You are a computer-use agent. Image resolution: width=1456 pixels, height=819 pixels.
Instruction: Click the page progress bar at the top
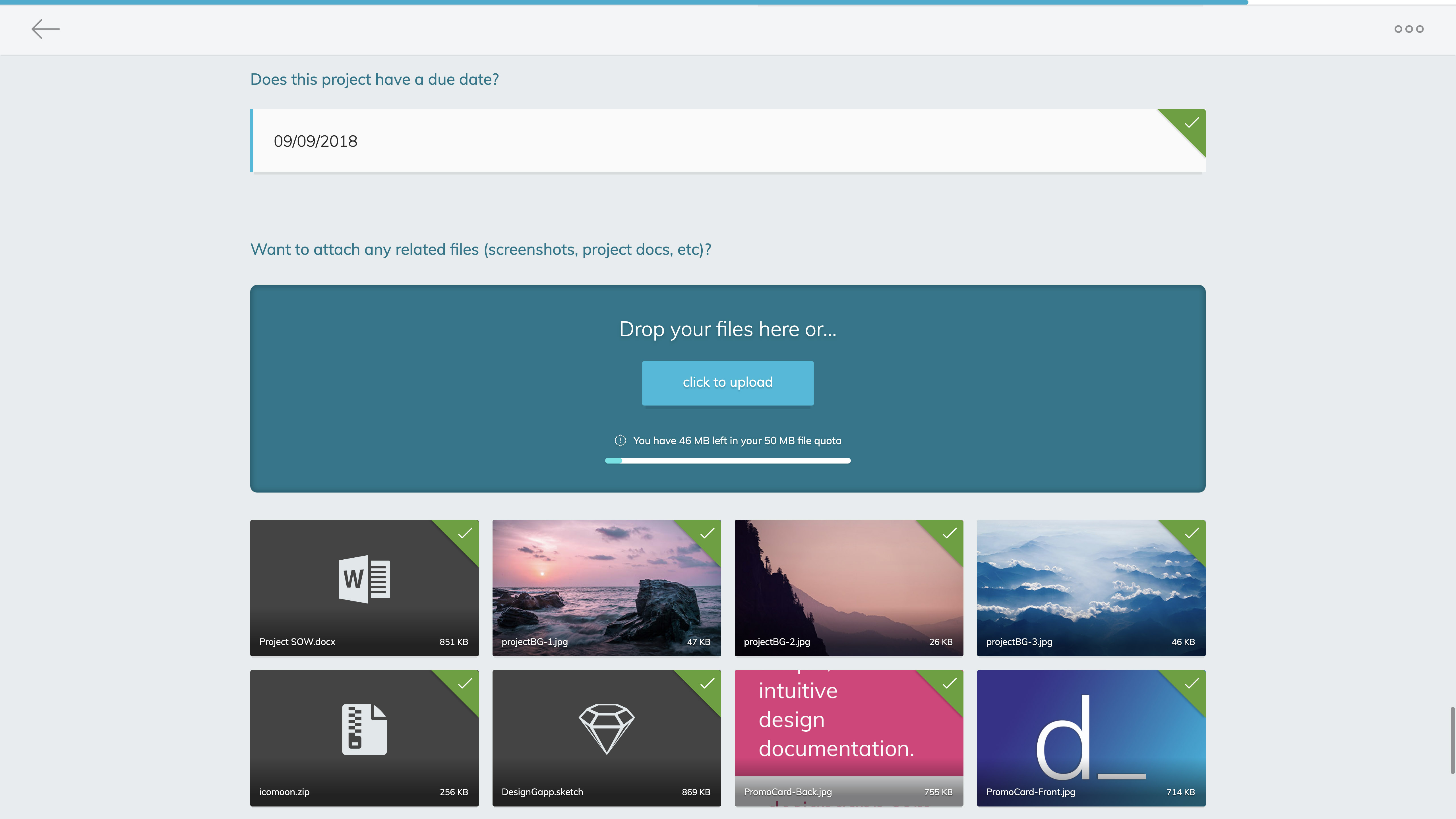[x=728, y=2]
